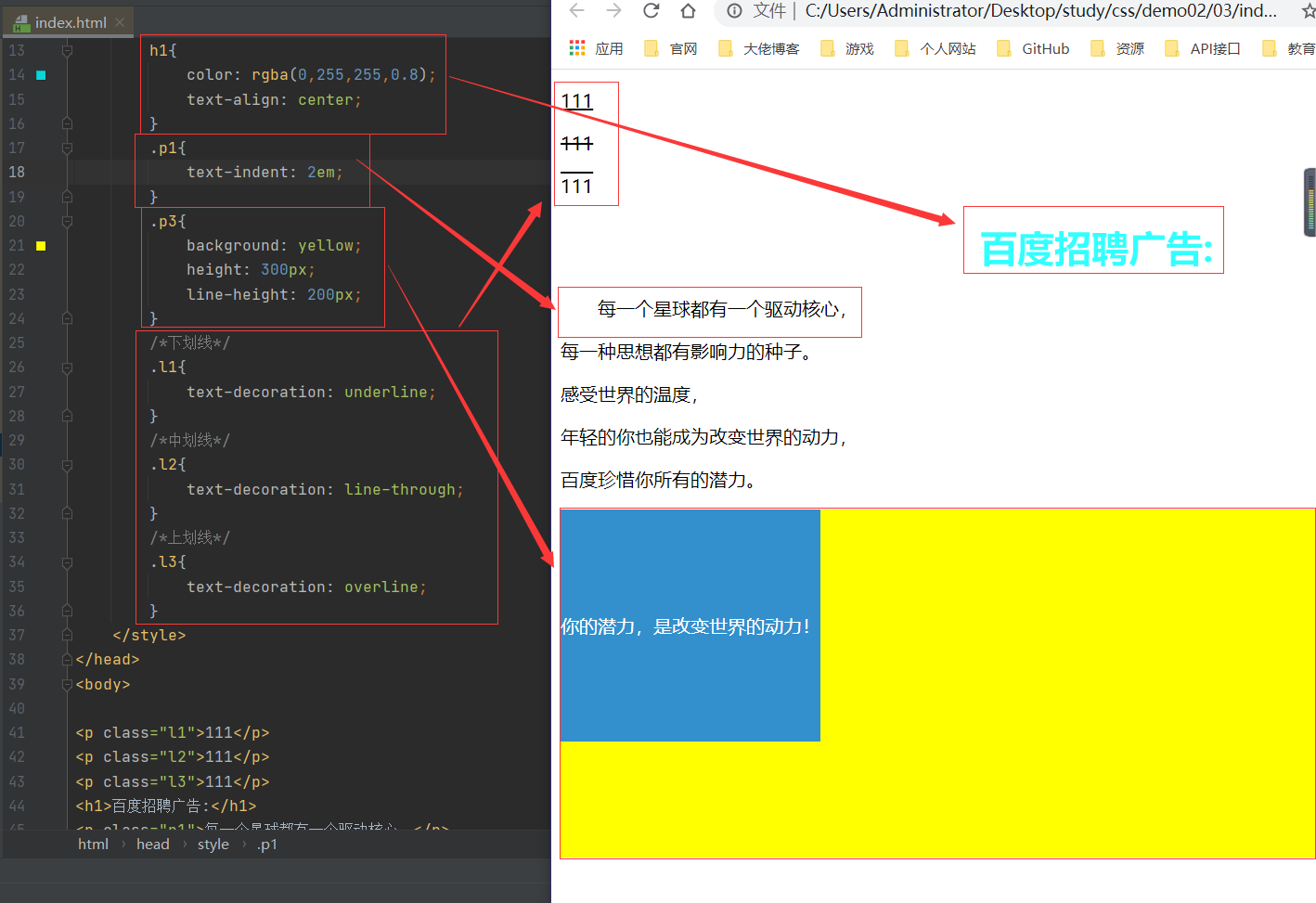Image resolution: width=1316 pixels, height=903 pixels.
Task: Open the 应用 apps grid bookmark
Action: point(595,48)
